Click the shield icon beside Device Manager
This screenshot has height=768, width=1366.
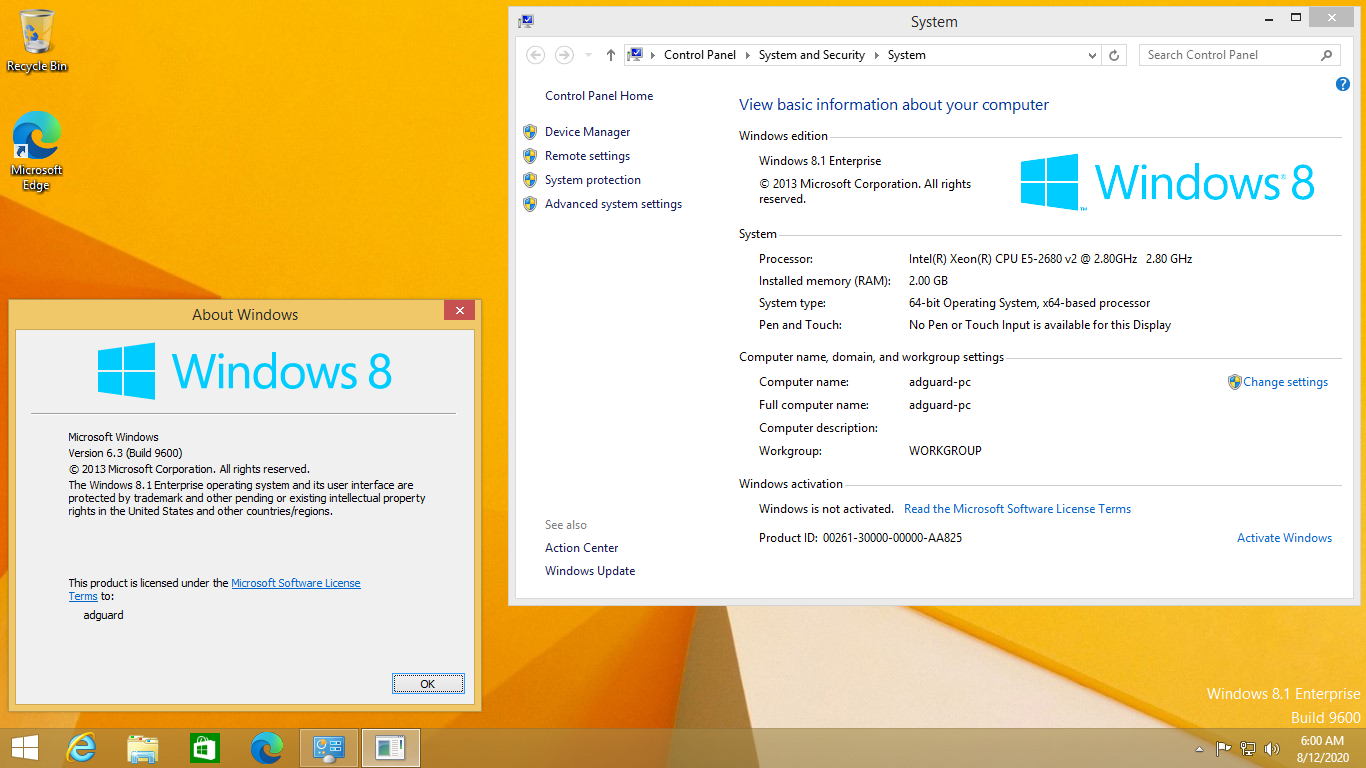530,132
